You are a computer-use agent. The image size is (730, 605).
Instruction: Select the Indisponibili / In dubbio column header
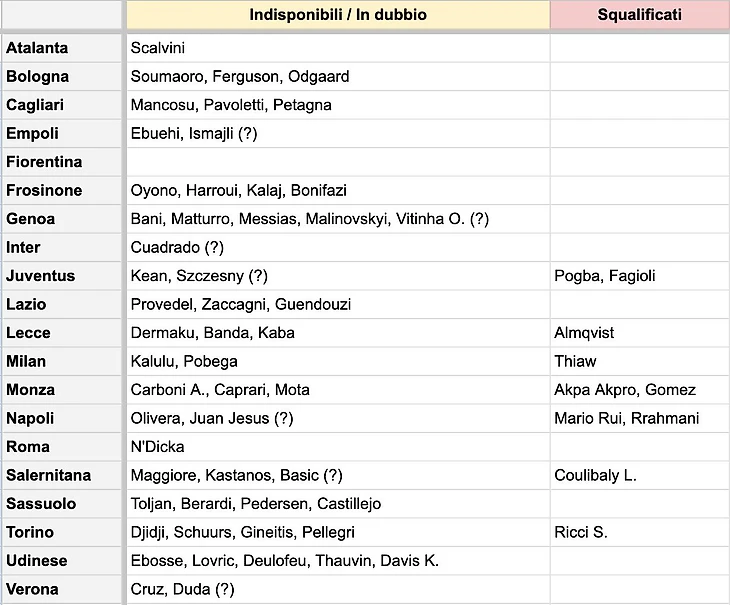pyautogui.click(x=338, y=14)
